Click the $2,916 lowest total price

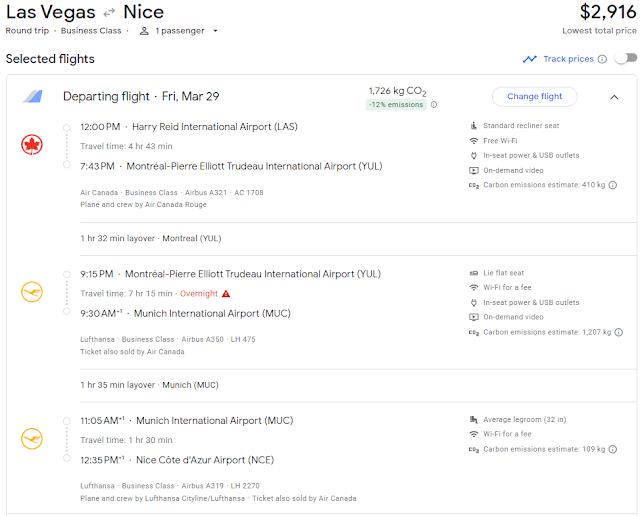point(606,13)
